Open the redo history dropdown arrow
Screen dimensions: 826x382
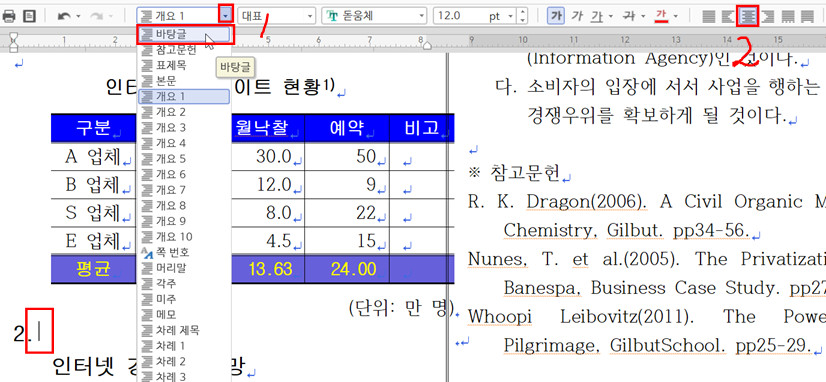click(x=111, y=16)
